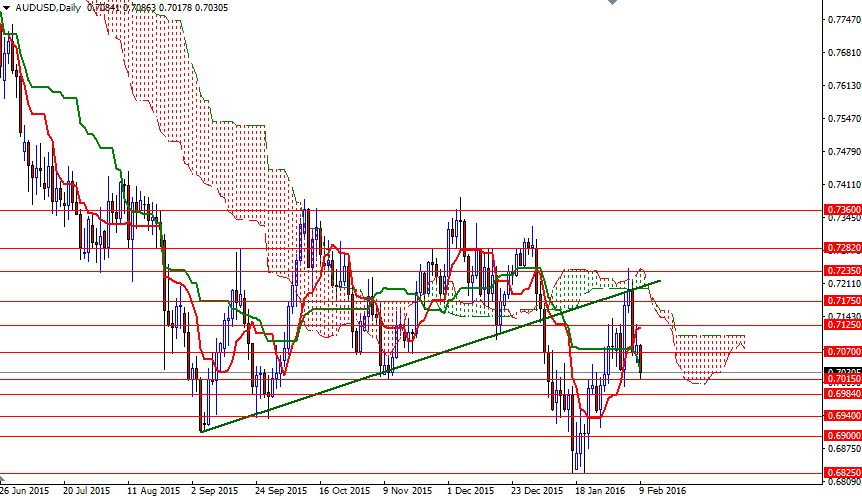The width and height of the screenshot is (862, 499).
Task: Open the chart menu triangle beside AUDUSD
Action: click(7, 8)
